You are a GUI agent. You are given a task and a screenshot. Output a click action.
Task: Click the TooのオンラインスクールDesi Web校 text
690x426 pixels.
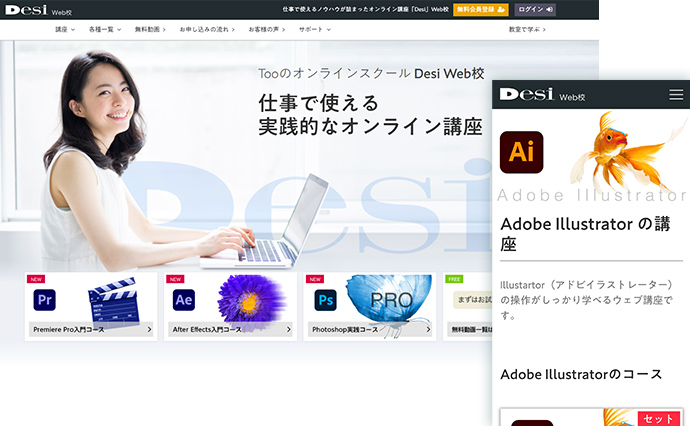pos(371,73)
